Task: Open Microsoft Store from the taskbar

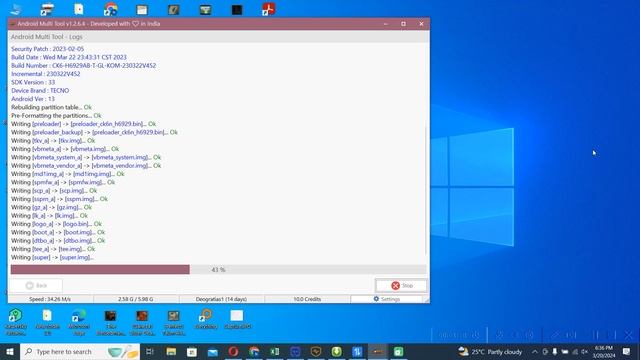Action: (192, 351)
